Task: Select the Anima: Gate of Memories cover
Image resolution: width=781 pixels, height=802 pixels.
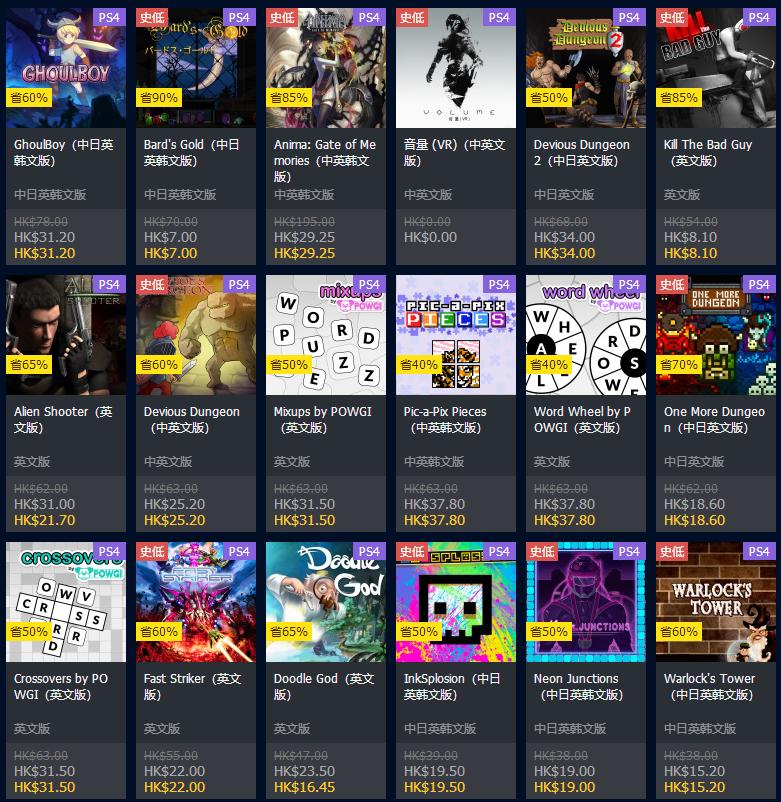Action: [x=326, y=68]
